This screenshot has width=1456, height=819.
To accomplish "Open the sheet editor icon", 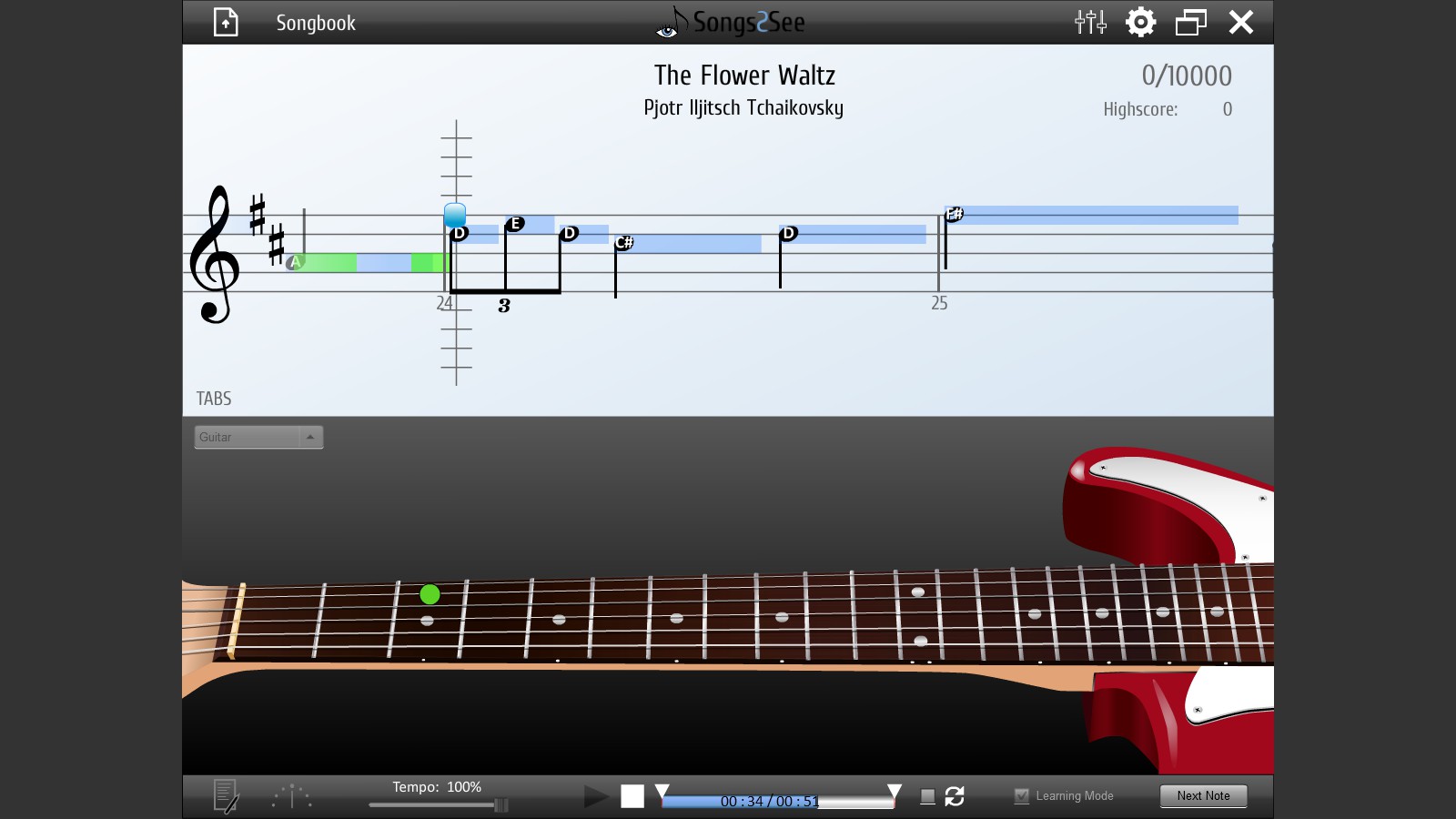I will click(x=226, y=796).
